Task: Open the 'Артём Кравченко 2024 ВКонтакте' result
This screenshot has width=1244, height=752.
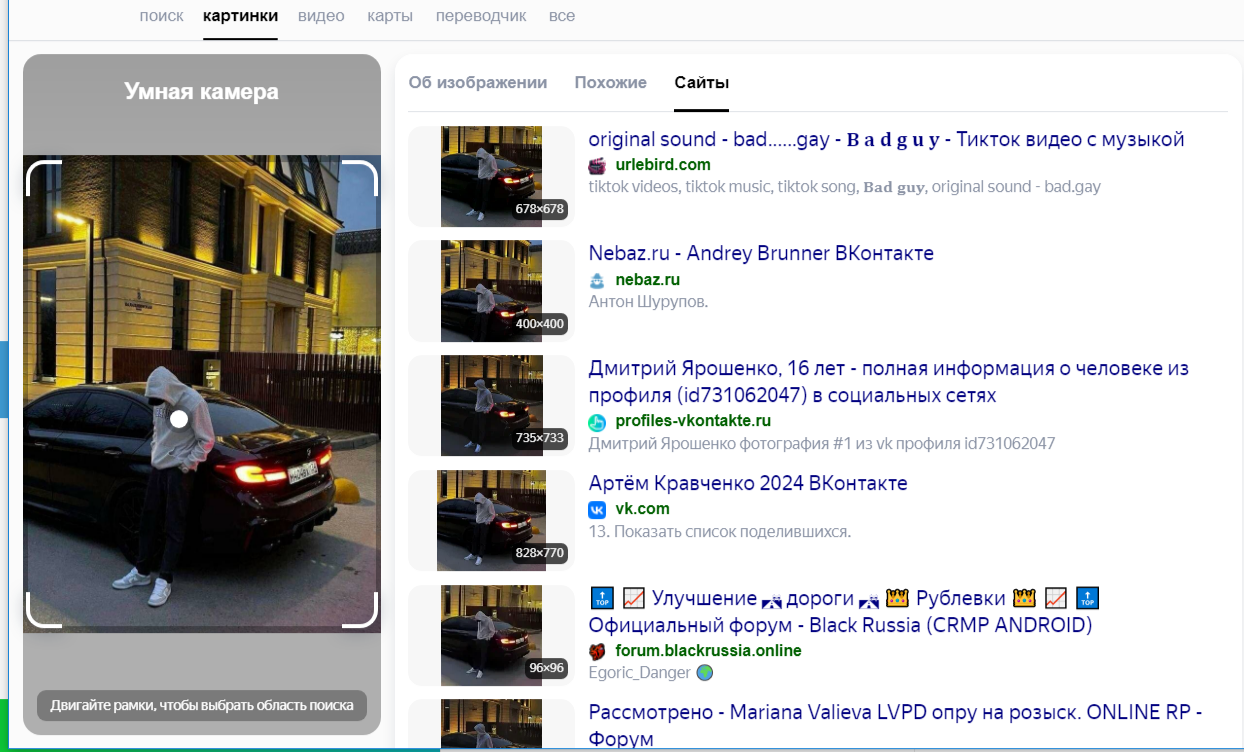Action: pos(748,484)
